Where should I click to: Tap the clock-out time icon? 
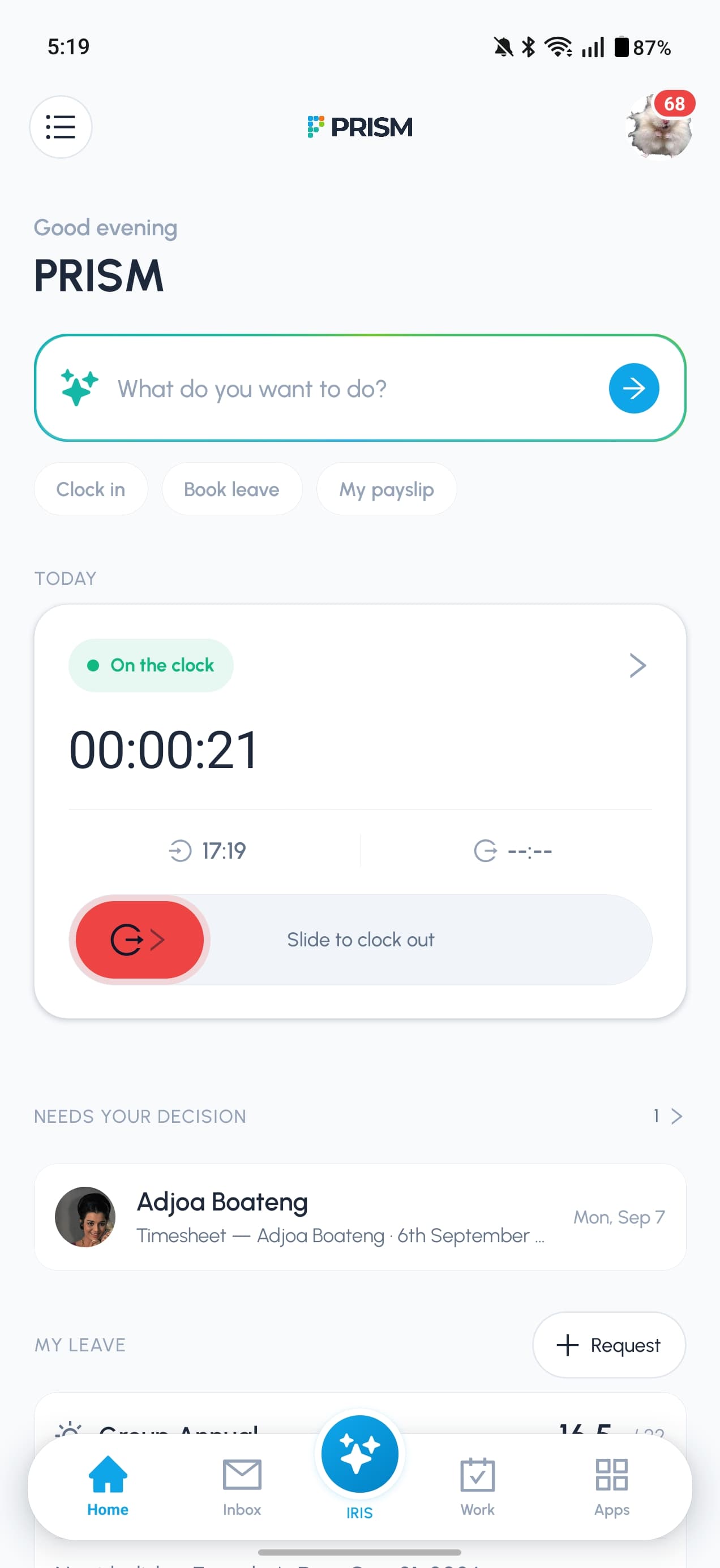485,850
